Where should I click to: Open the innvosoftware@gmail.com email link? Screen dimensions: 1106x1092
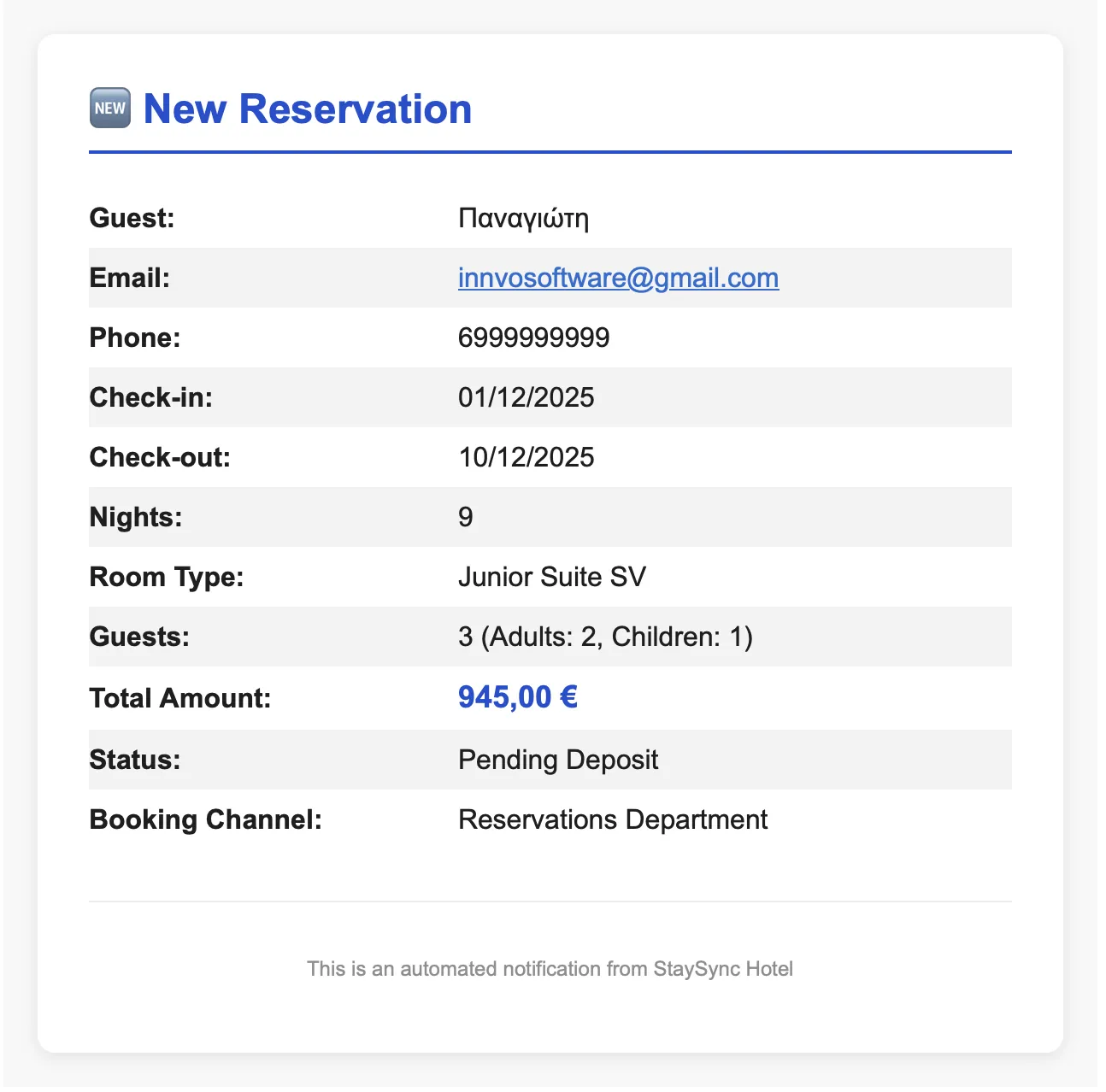(618, 278)
